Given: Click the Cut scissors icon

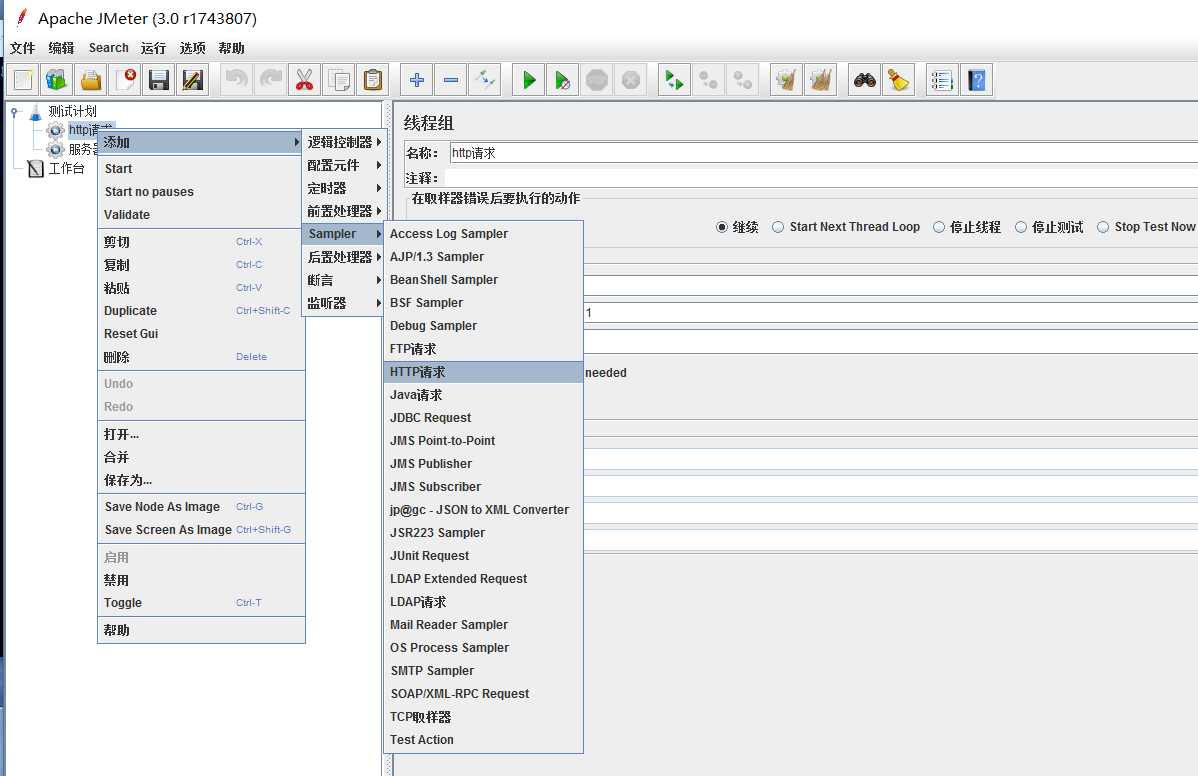Looking at the screenshot, I should [304, 80].
